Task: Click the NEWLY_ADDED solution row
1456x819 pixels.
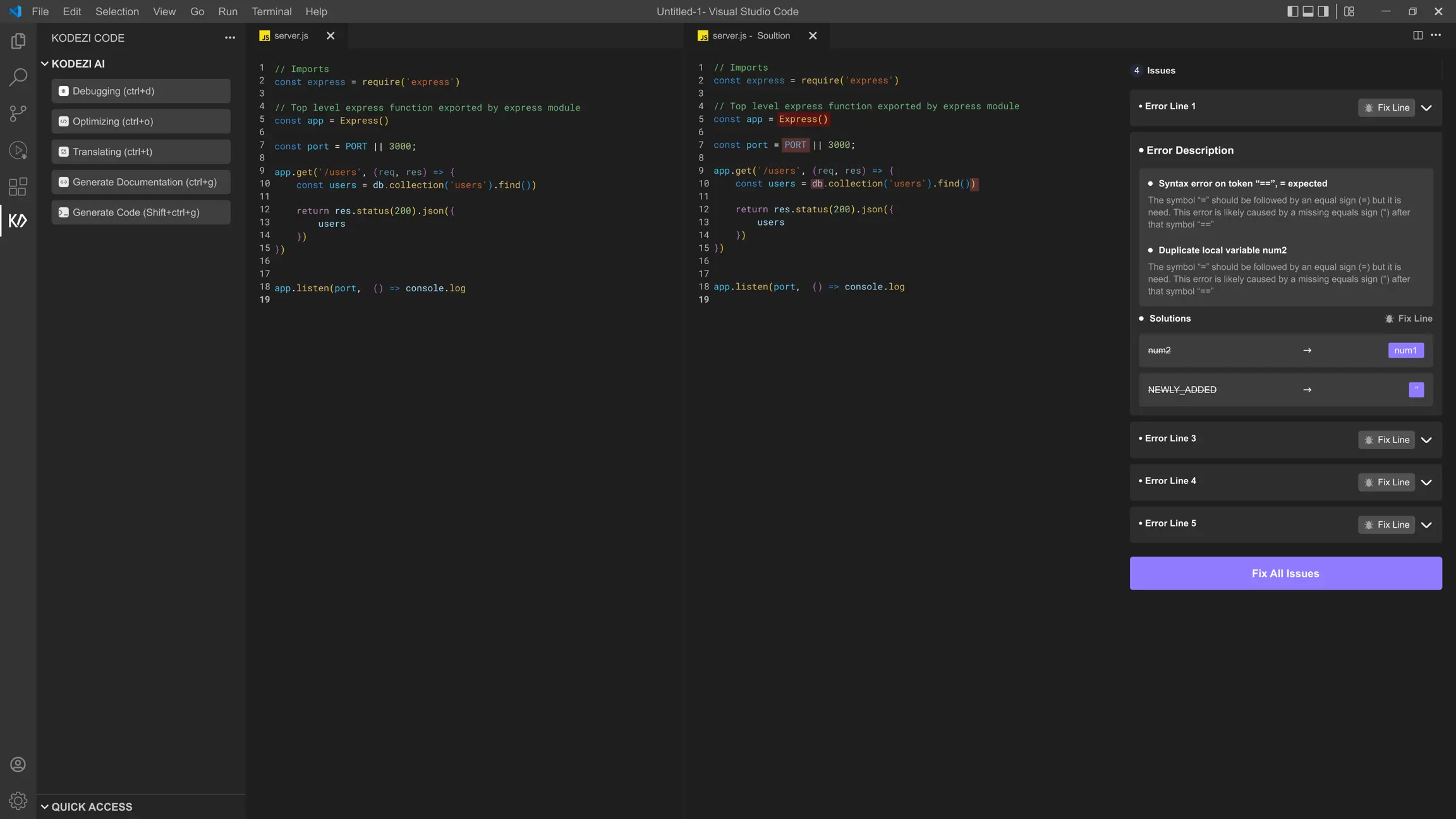Action: coord(1285,390)
